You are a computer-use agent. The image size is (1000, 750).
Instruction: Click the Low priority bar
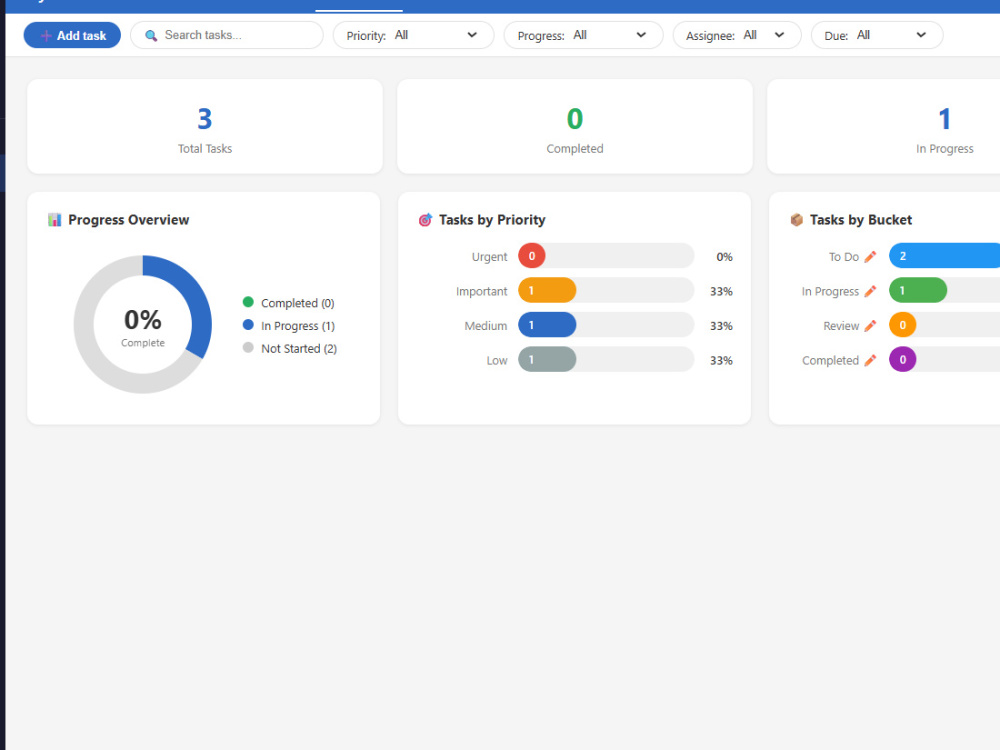(606, 359)
